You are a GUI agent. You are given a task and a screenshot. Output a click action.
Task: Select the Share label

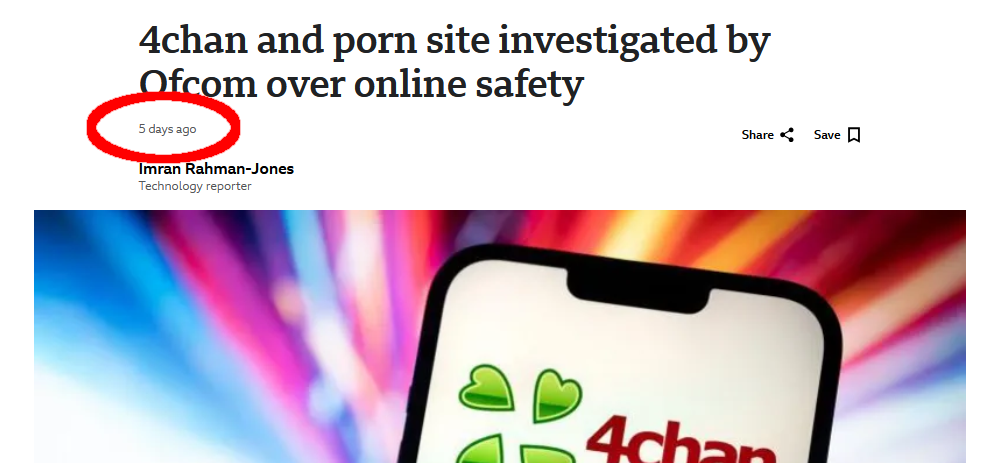pyautogui.click(x=758, y=135)
